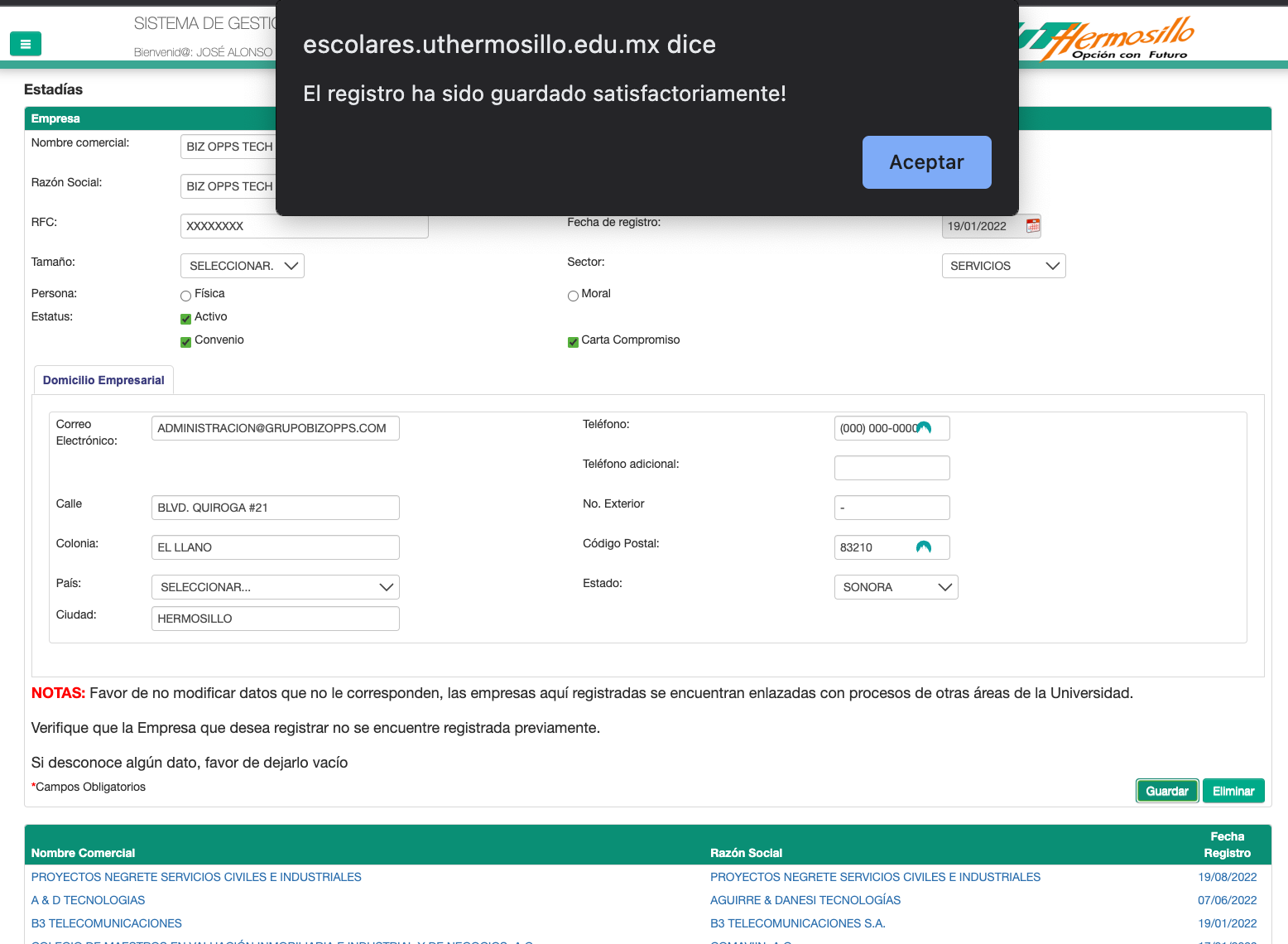
Task: Click the Teléfono adicional input field
Action: (x=892, y=468)
